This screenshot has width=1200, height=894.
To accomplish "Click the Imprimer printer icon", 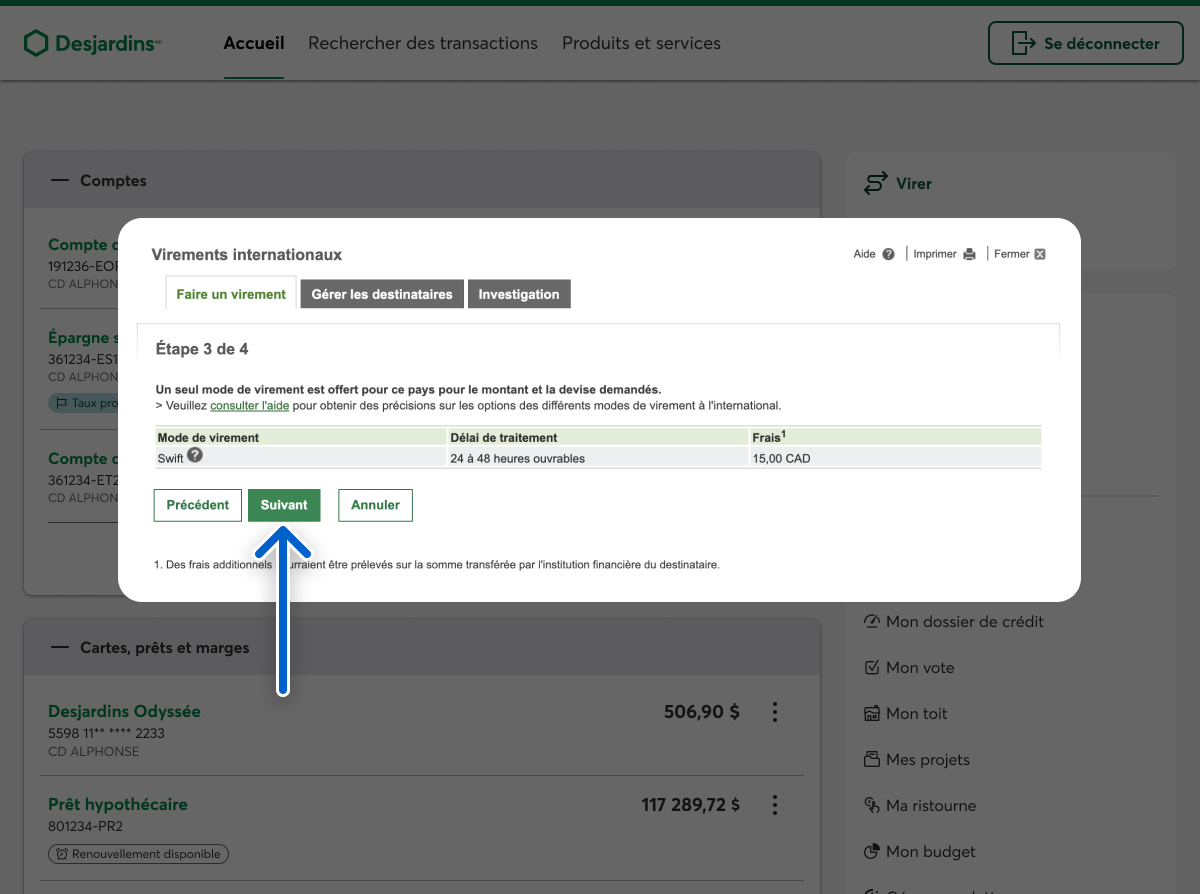I will (969, 255).
